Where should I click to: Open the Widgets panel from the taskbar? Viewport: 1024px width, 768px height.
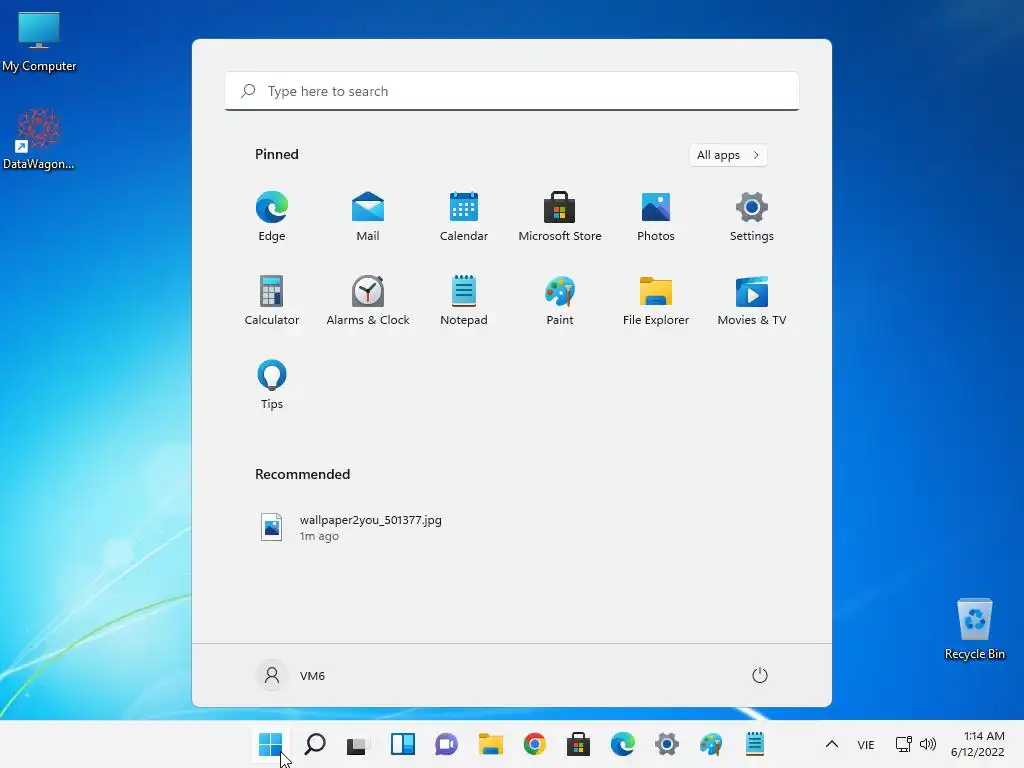pyautogui.click(x=402, y=744)
